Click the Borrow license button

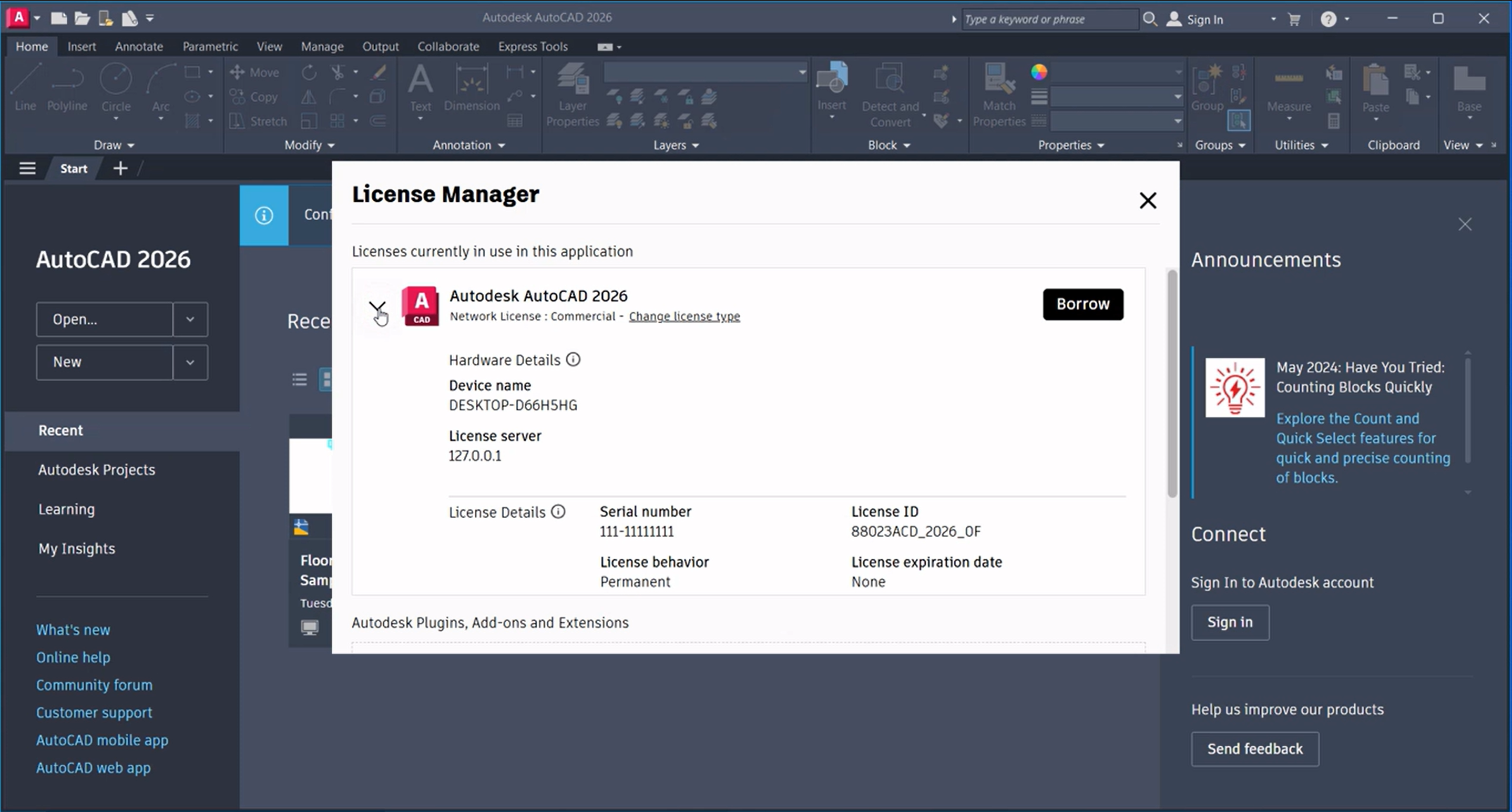(1082, 304)
